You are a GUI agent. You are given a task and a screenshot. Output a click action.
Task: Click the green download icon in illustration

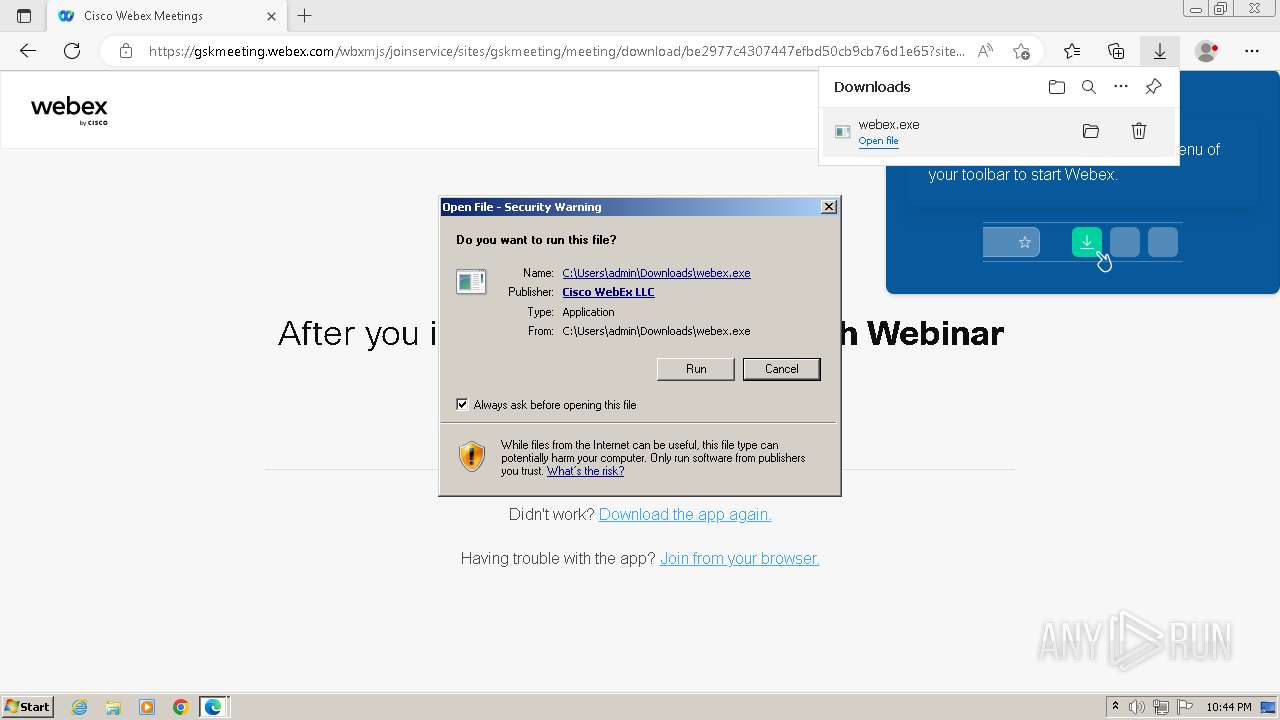tap(1087, 242)
